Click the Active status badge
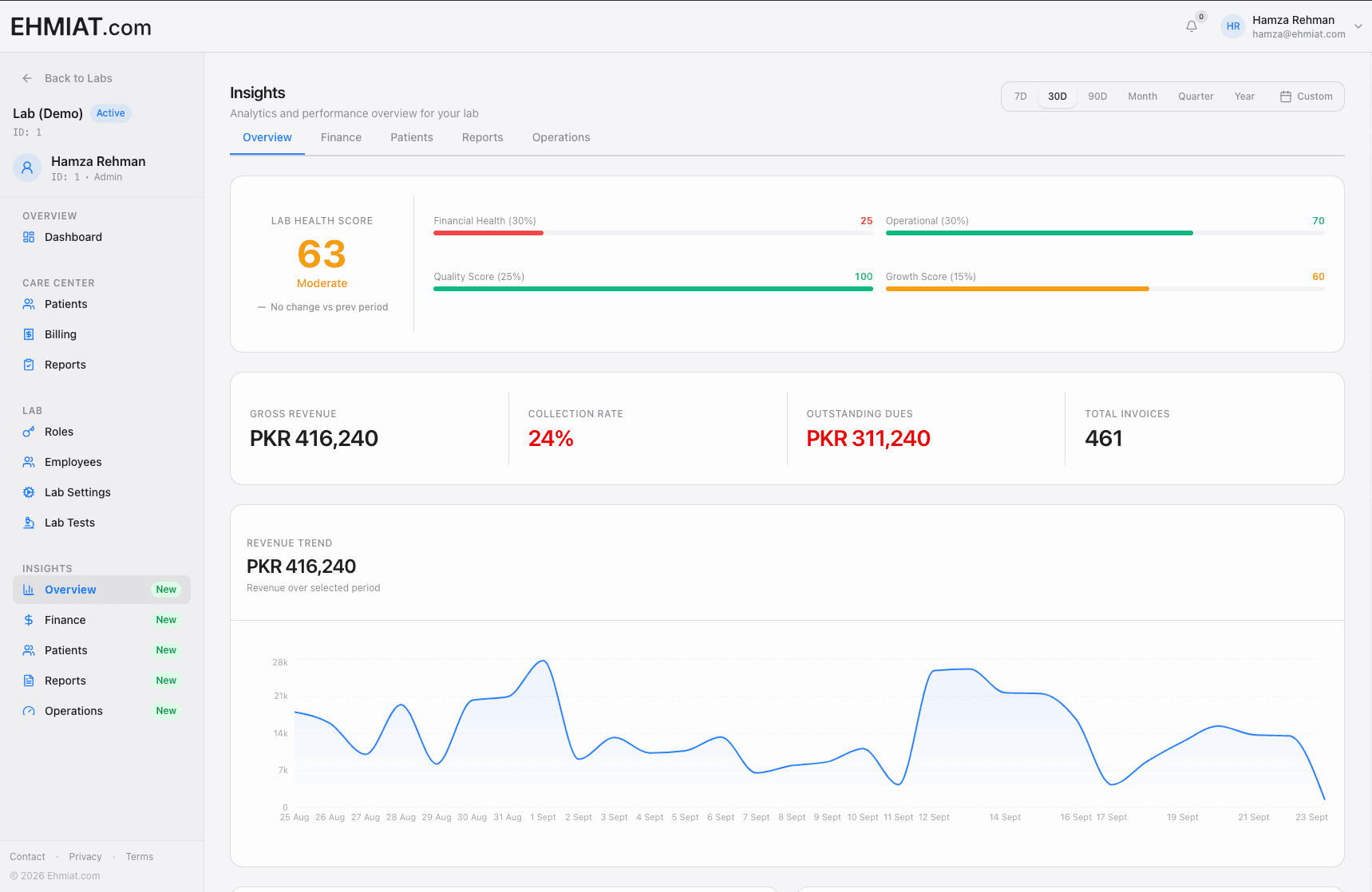Viewport: 1372px width, 892px height. coord(110,113)
